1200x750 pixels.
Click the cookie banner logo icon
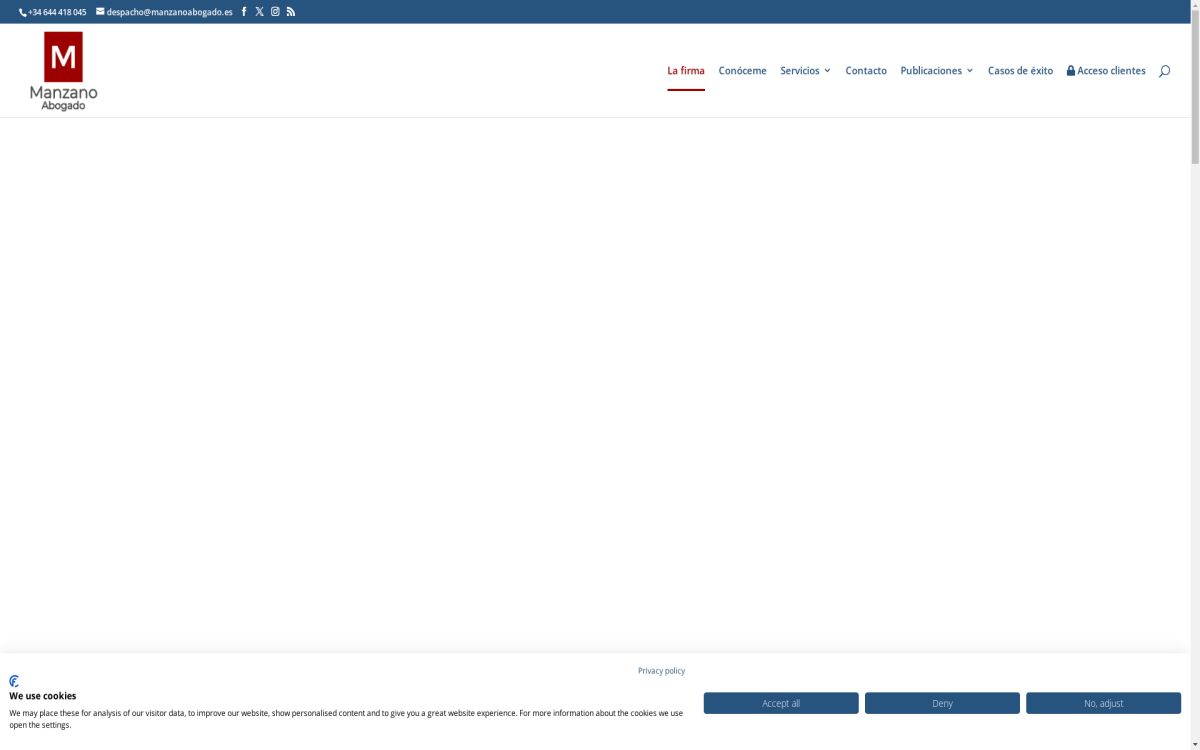coord(14,681)
